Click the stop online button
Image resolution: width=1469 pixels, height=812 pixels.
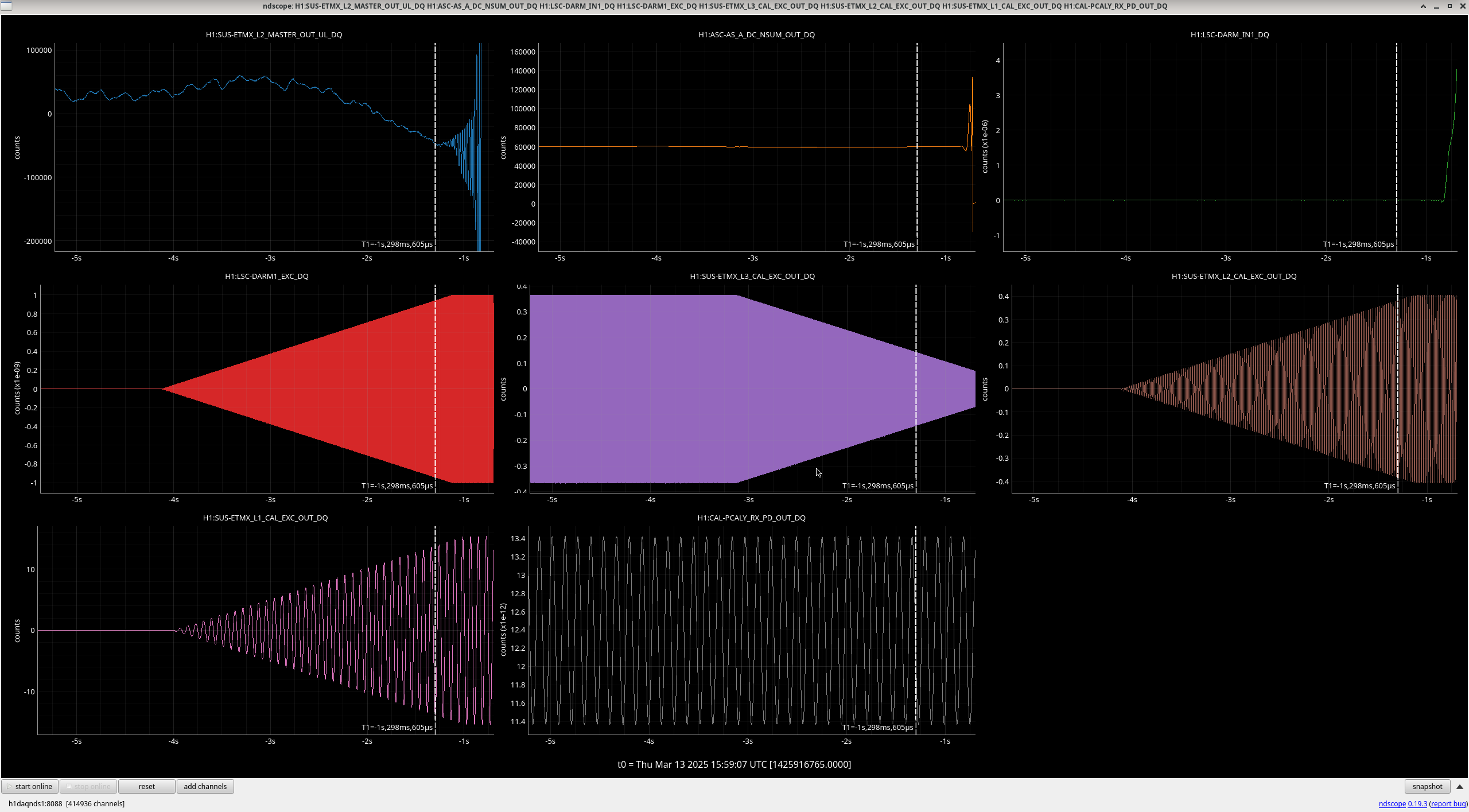88,786
